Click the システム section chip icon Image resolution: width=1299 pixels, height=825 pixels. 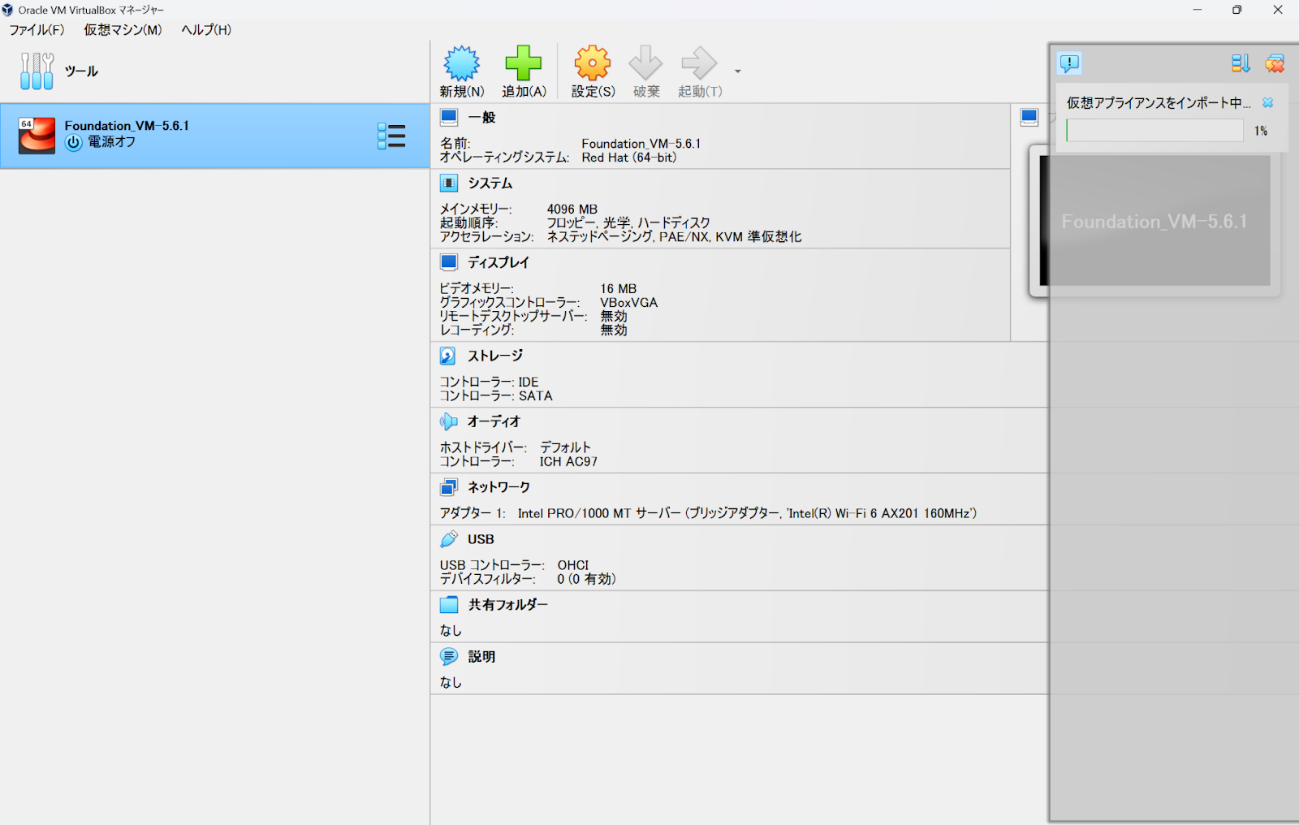(x=449, y=183)
